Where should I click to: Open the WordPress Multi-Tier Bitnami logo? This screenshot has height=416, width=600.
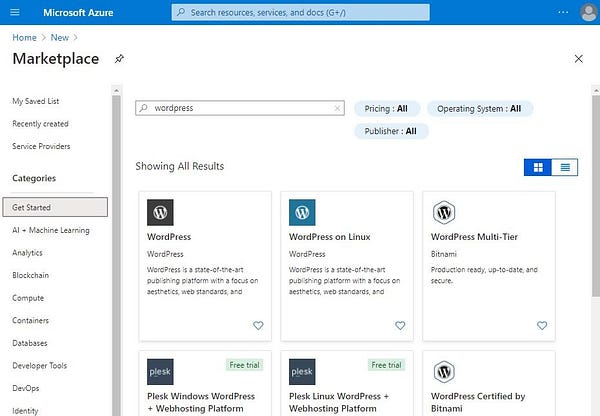tap(444, 212)
